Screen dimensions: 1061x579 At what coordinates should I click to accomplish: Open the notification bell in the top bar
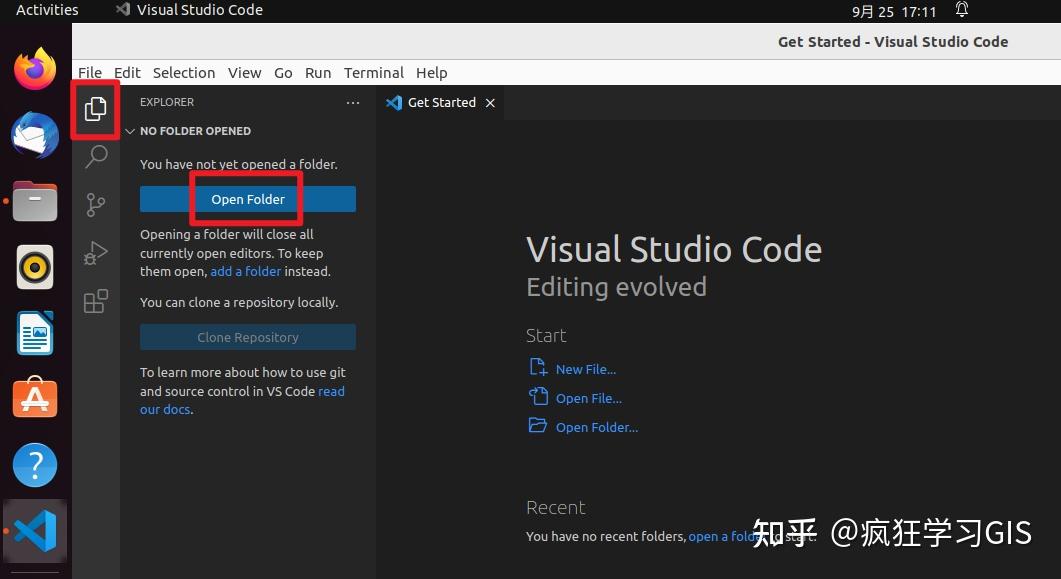(961, 9)
